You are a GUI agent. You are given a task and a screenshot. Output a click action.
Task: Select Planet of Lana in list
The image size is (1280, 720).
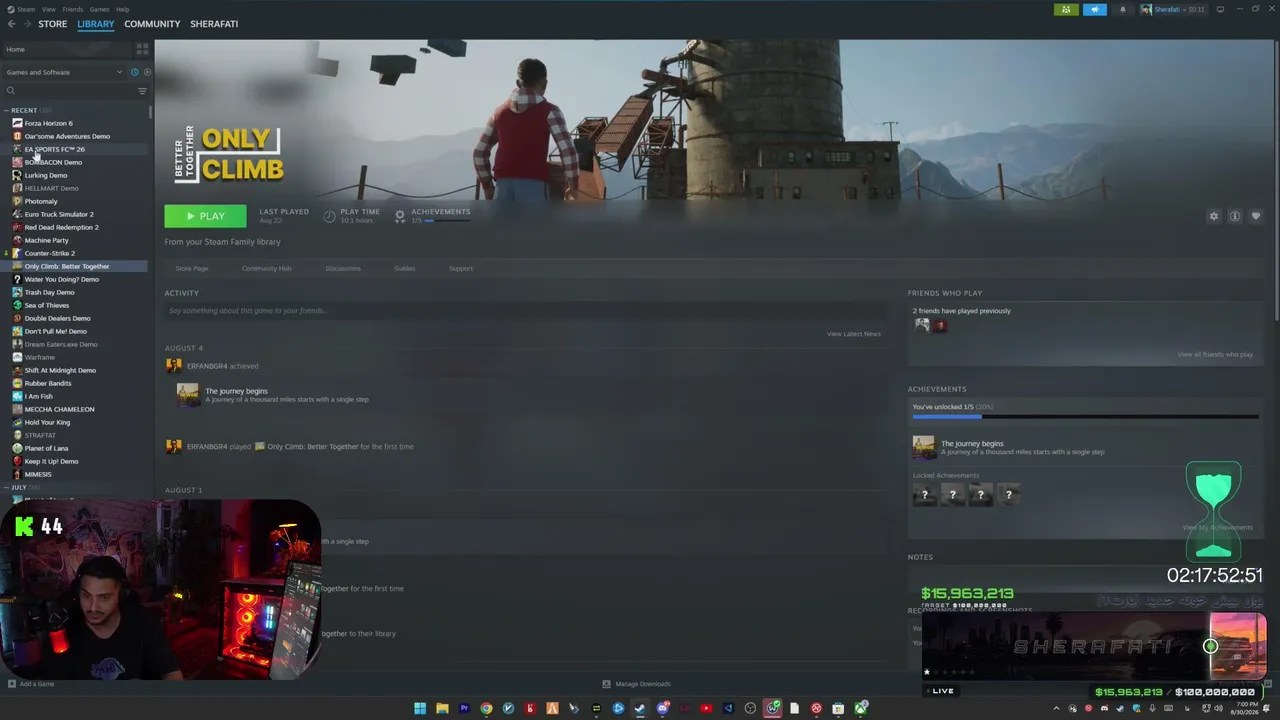click(76, 448)
